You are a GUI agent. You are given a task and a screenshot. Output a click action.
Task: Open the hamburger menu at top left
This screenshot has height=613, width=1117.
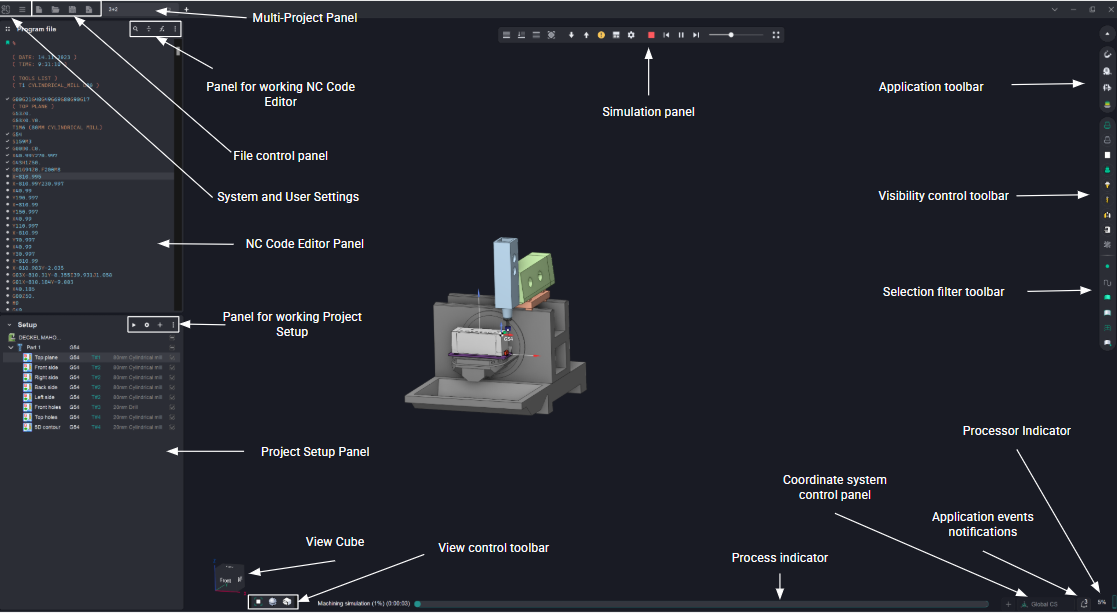(x=22, y=9)
